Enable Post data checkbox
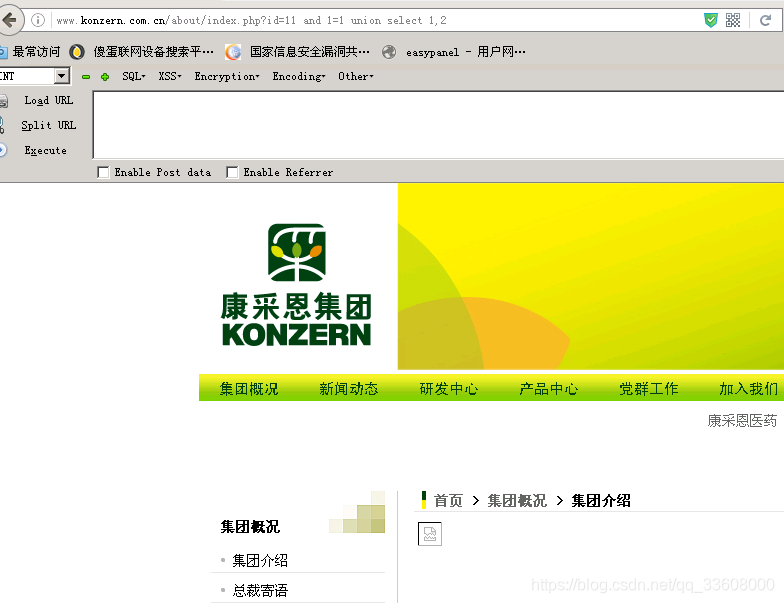 click(103, 172)
